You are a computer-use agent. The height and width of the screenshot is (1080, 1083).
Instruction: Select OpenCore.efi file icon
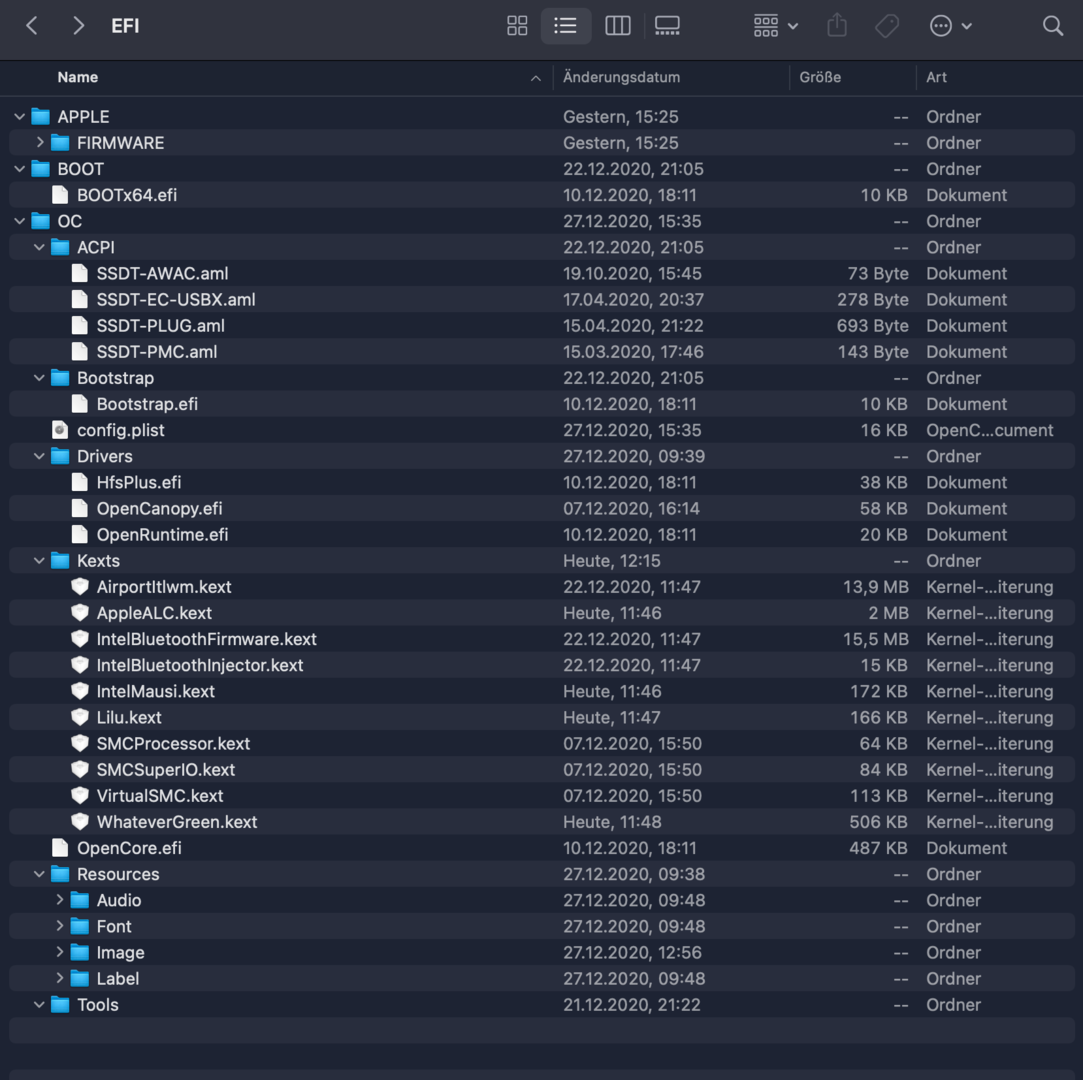pyautogui.click(x=60, y=848)
